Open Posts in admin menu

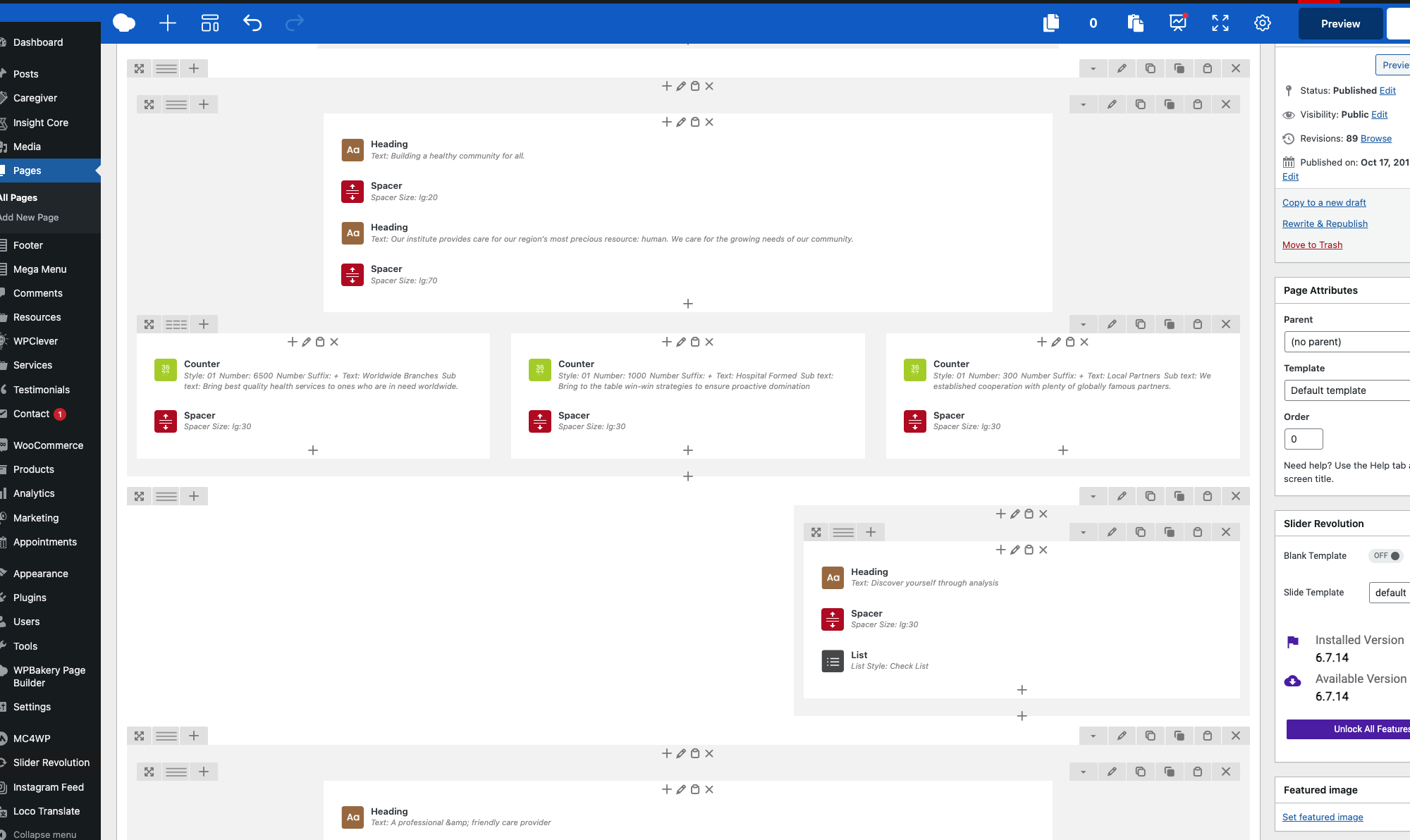26,74
